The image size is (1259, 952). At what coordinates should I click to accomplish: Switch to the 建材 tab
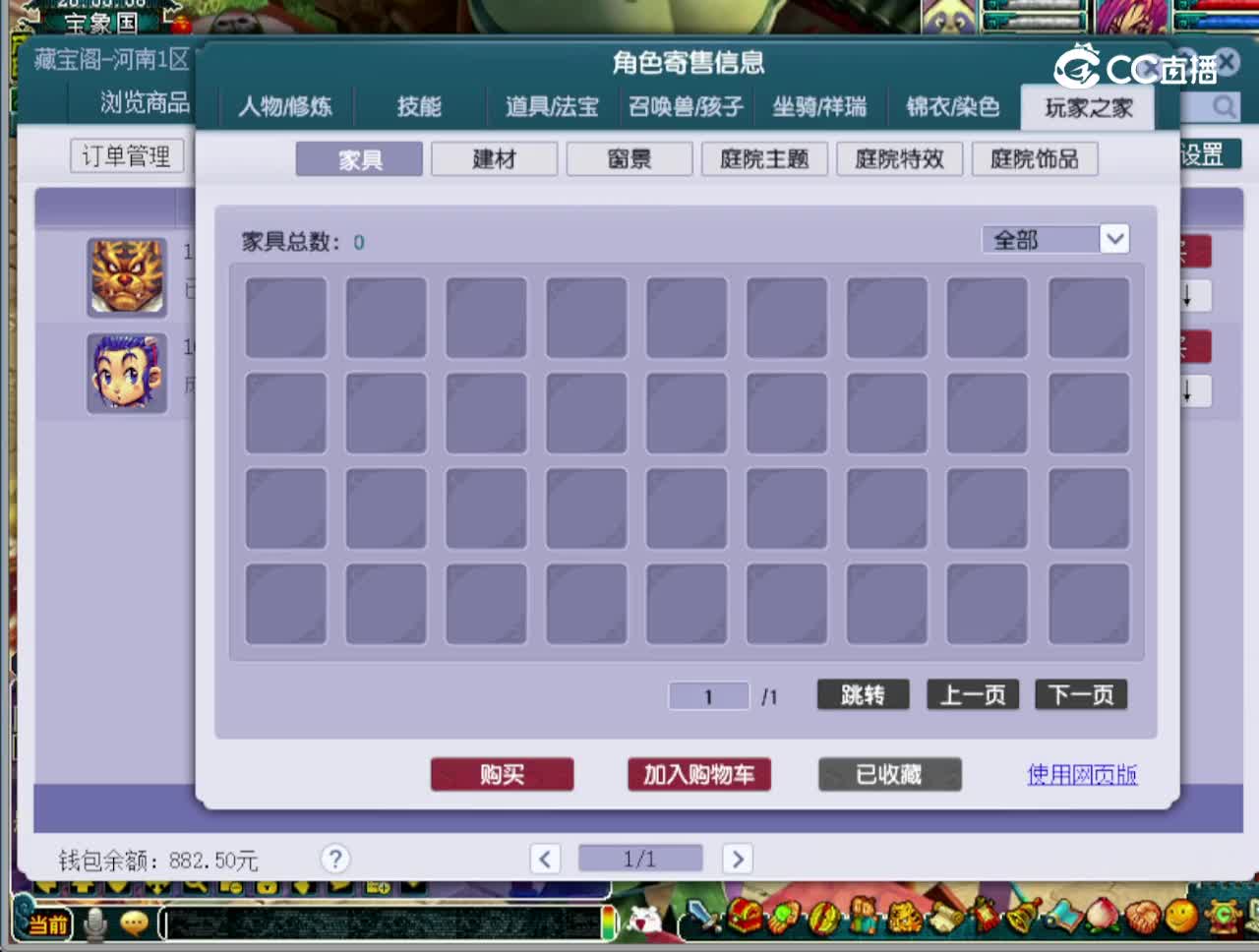coord(494,158)
